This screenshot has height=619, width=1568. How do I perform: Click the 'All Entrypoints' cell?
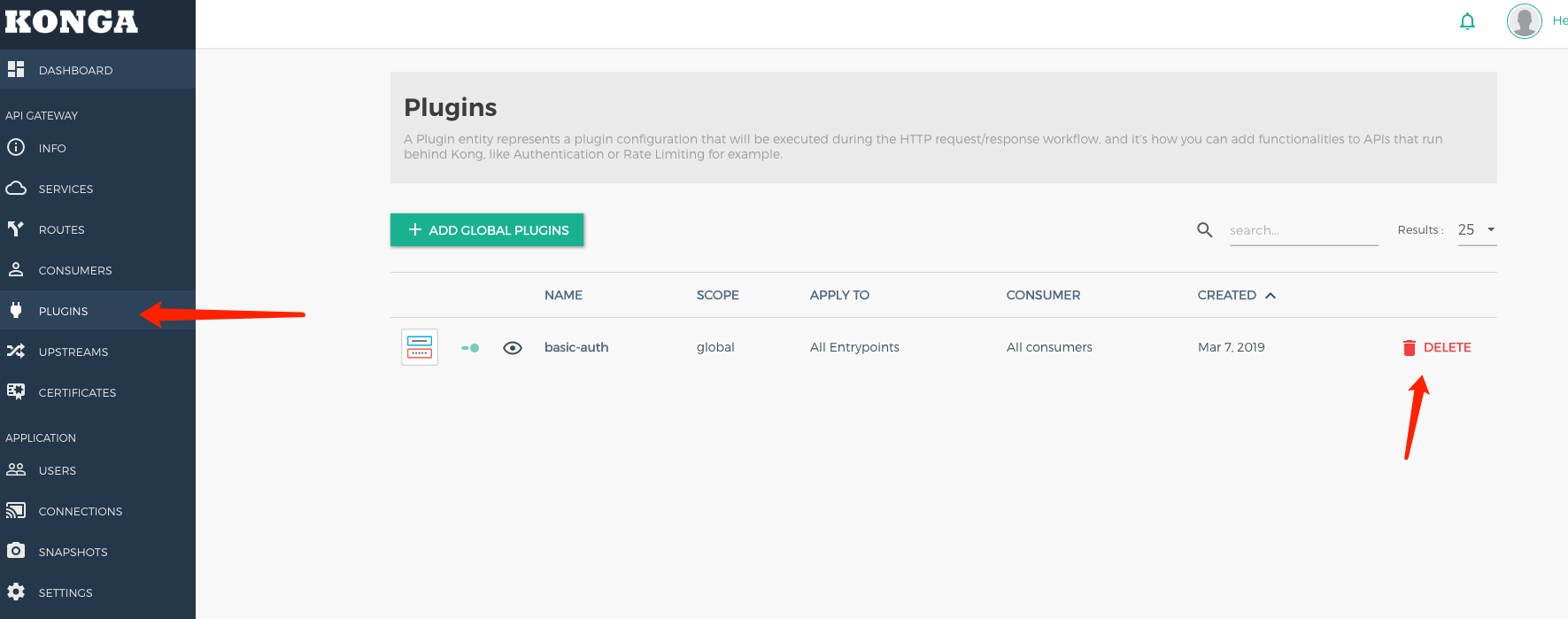[854, 347]
